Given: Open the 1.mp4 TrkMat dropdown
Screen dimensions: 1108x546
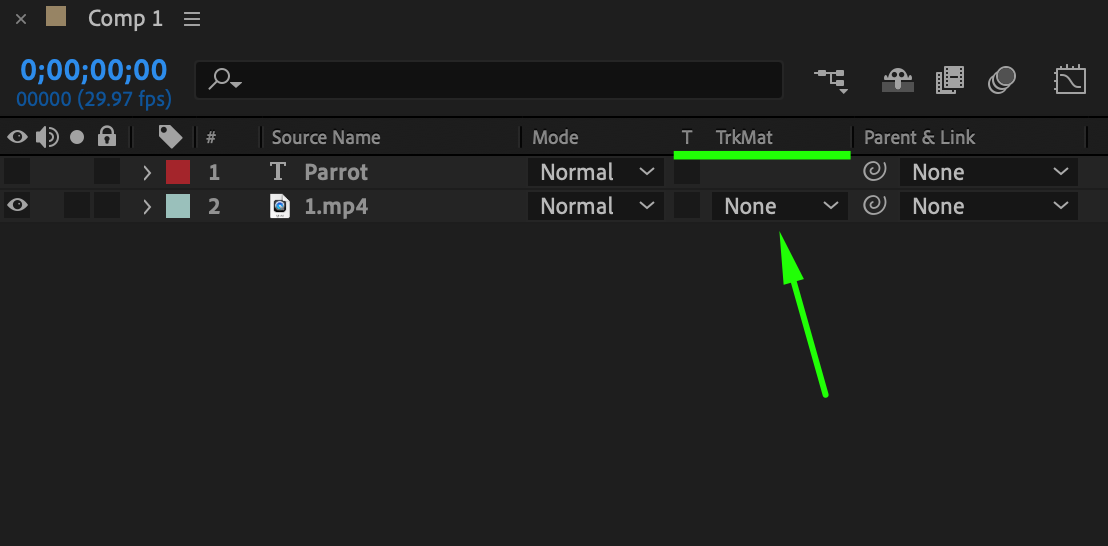Looking at the screenshot, I should (x=779, y=206).
